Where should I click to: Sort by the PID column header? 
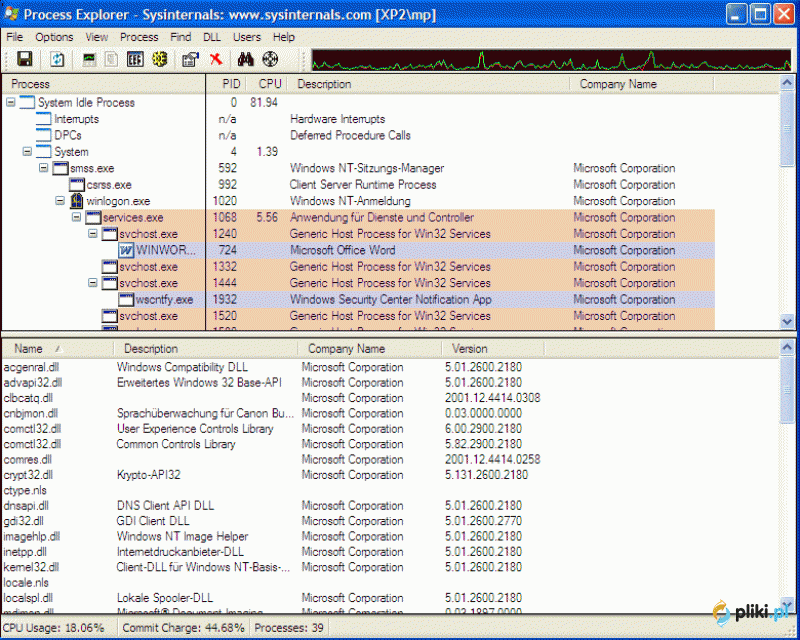227,84
